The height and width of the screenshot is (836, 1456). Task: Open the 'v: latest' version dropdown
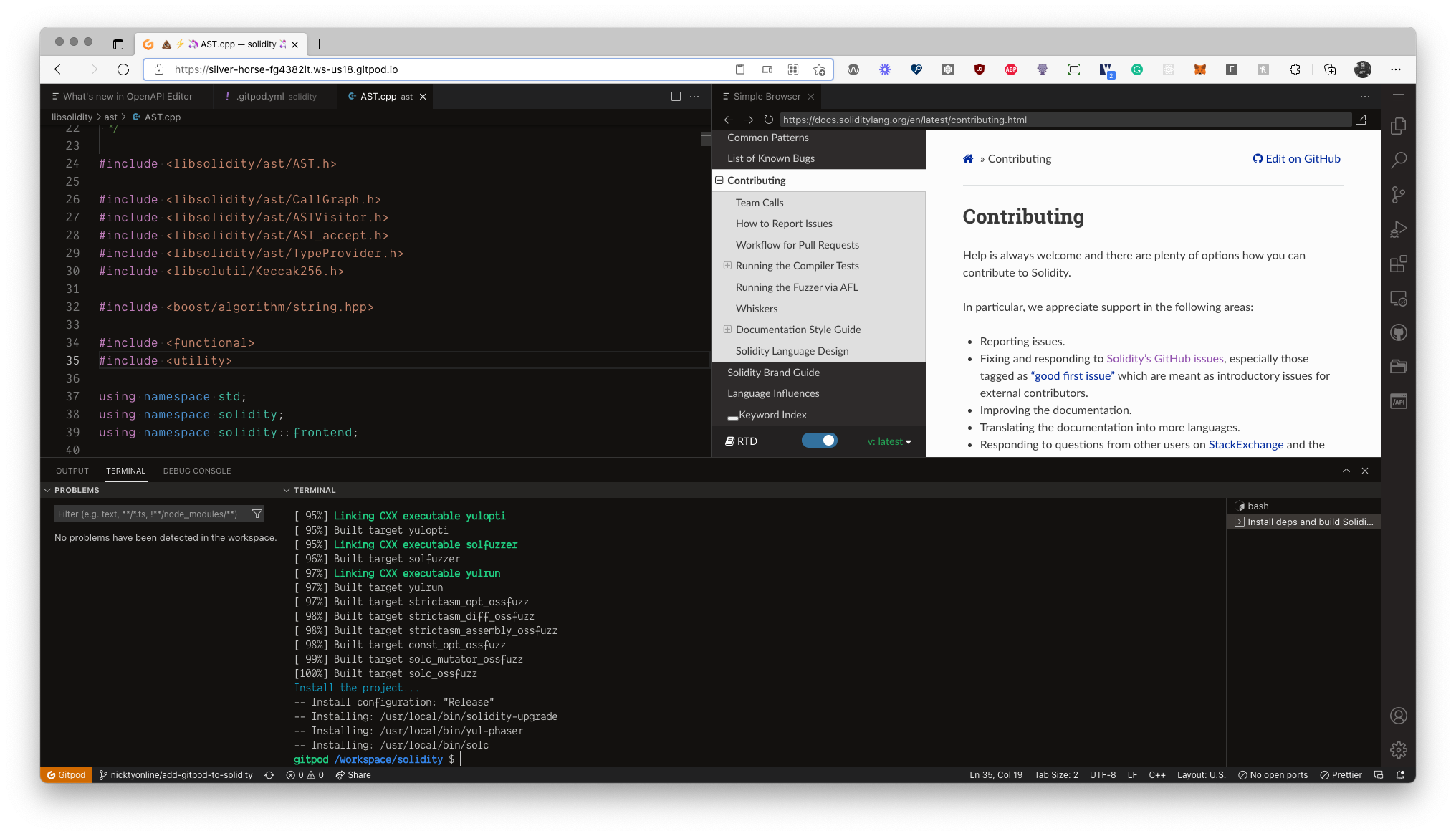point(889,441)
